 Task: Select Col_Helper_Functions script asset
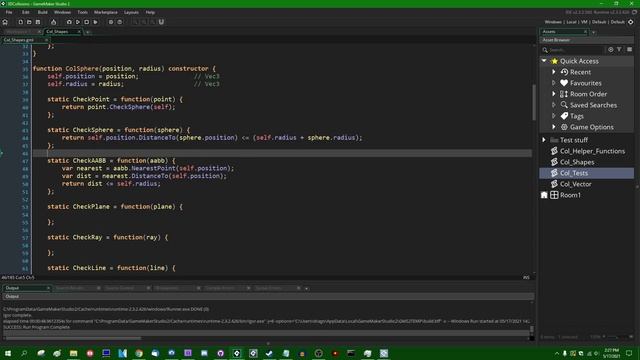tap(587, 151)
